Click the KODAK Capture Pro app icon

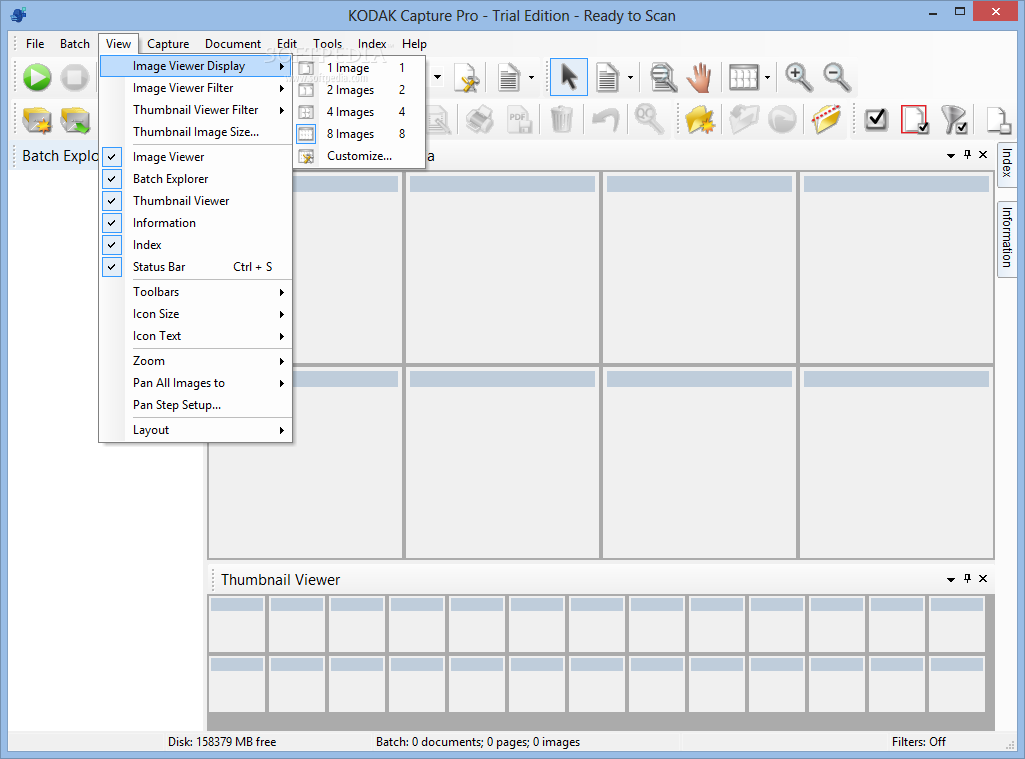point(19,14)
